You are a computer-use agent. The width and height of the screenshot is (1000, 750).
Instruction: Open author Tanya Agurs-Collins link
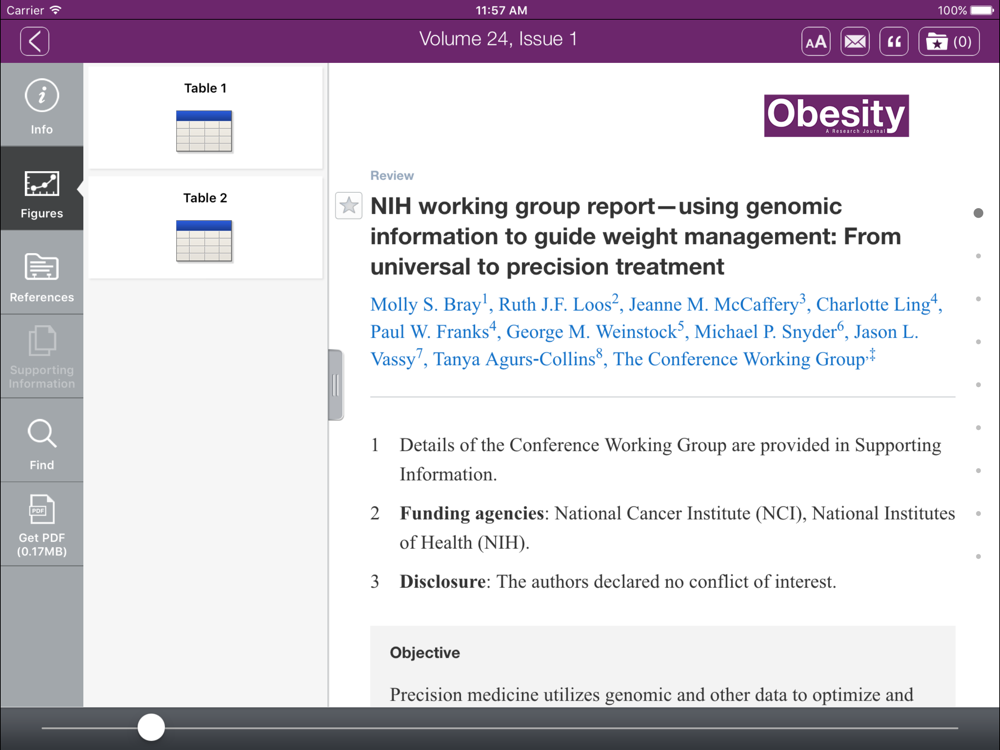(518, 358)
